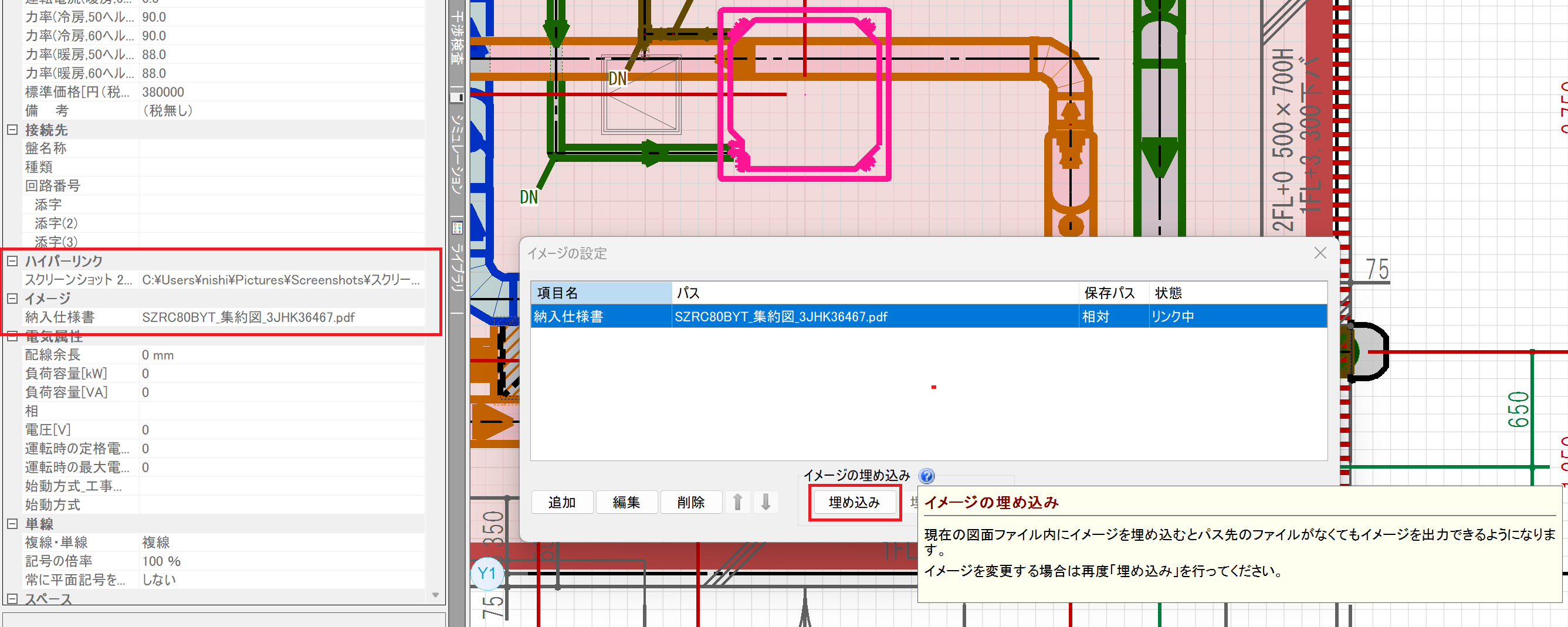Click the help icon beside イメージの埋め込み
Screen dimensions: 1568x627
coord(926,476)
